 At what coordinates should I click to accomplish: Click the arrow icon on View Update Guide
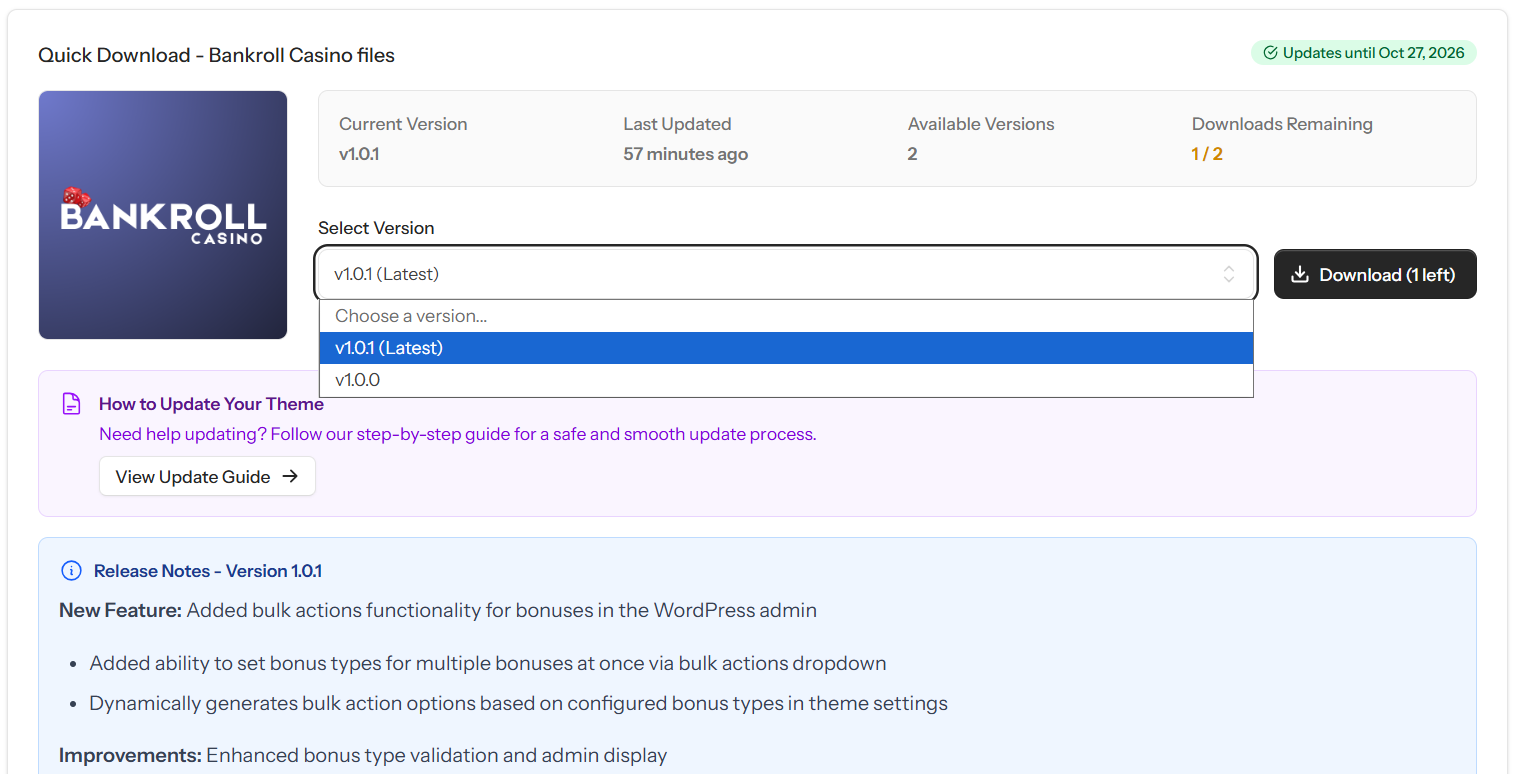pyautogui.click(x=291, y=476)
